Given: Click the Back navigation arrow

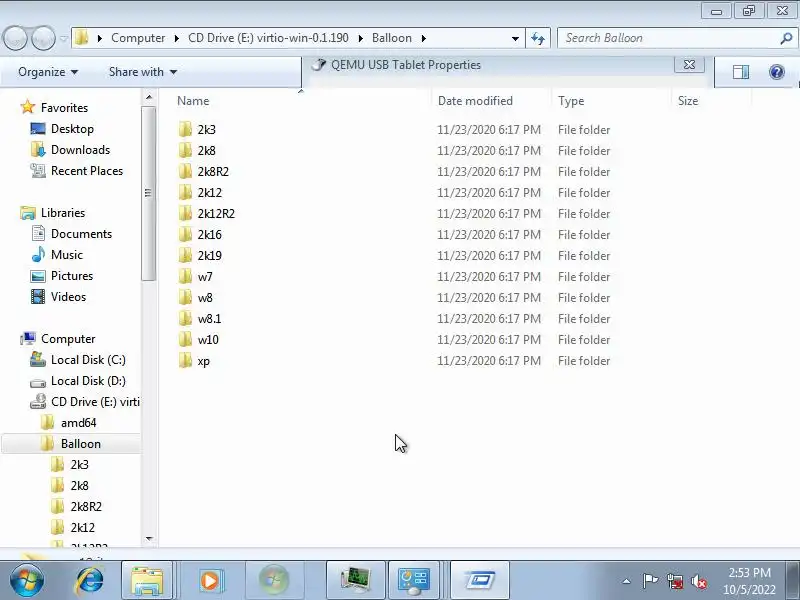Looking at the screenshot, I should [x=15, y=38].
